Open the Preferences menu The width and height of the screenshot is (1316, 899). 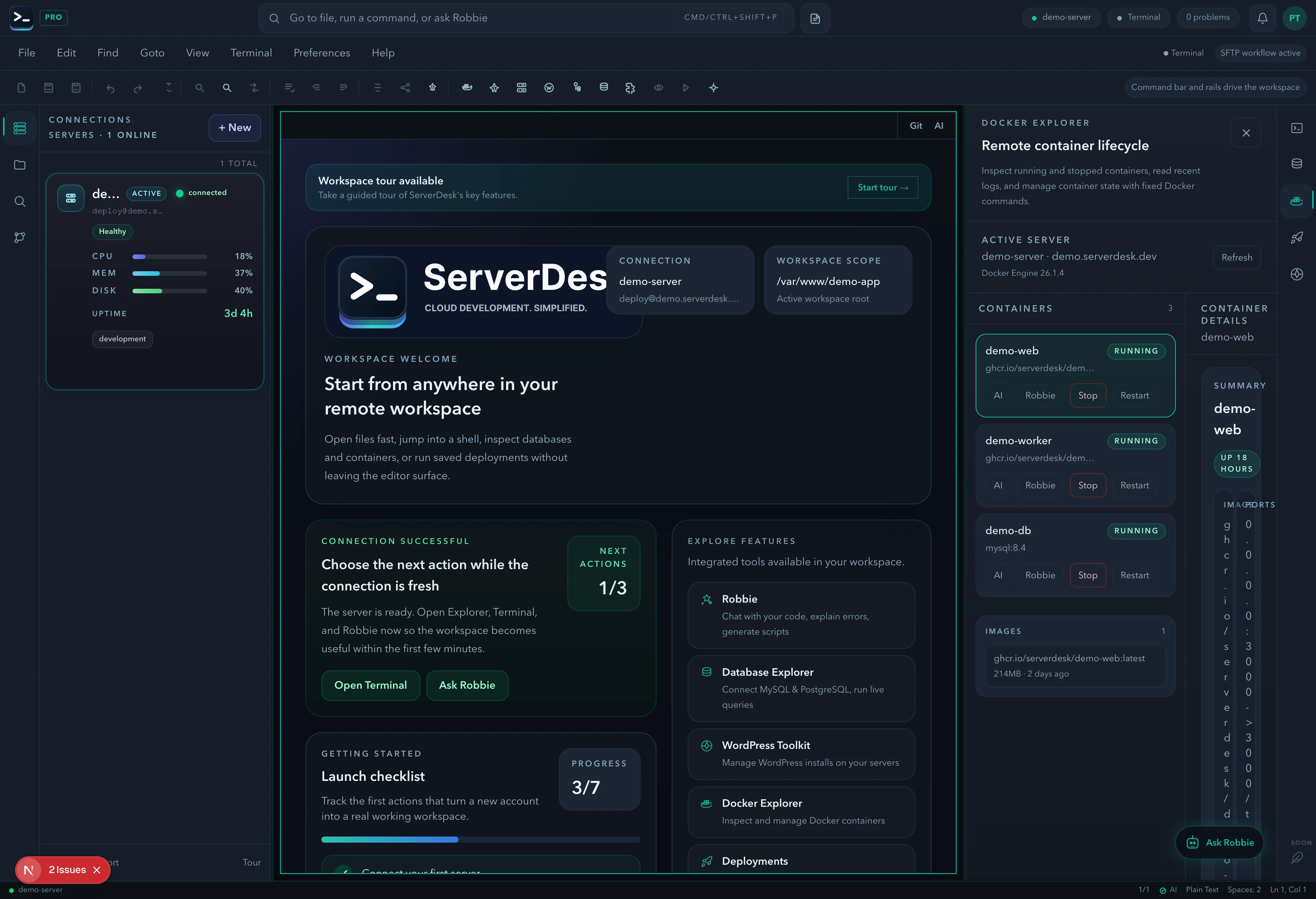tap(322, 53)
